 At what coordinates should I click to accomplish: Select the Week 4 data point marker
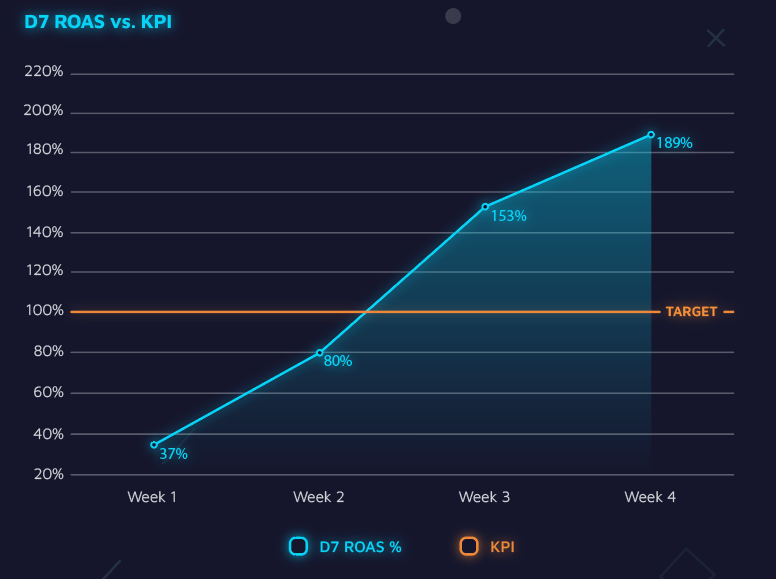651,134
